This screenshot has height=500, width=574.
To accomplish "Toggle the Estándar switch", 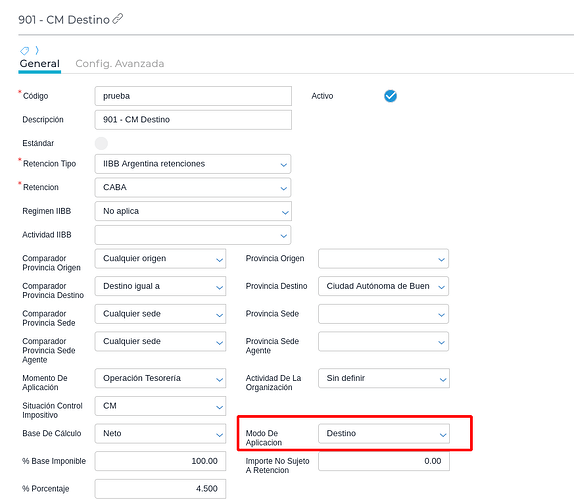I will tap(101, 143).
